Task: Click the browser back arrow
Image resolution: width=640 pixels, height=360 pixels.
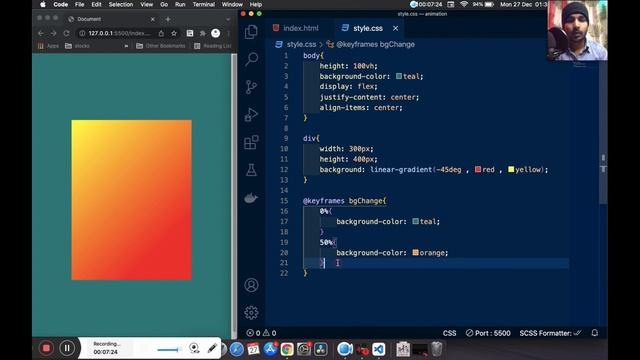Action: coord(41,33)
